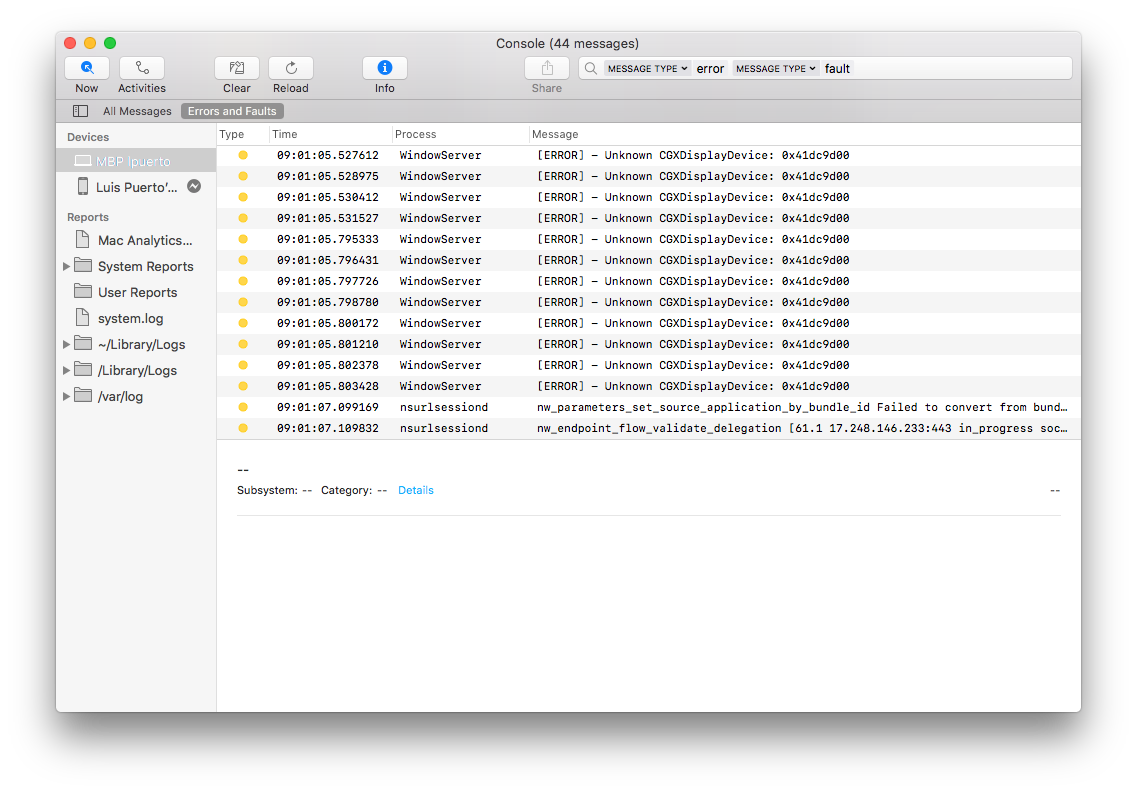Select message at 09:01:05.801210
The image size is (1137, 792).
[x=648, y=345]
